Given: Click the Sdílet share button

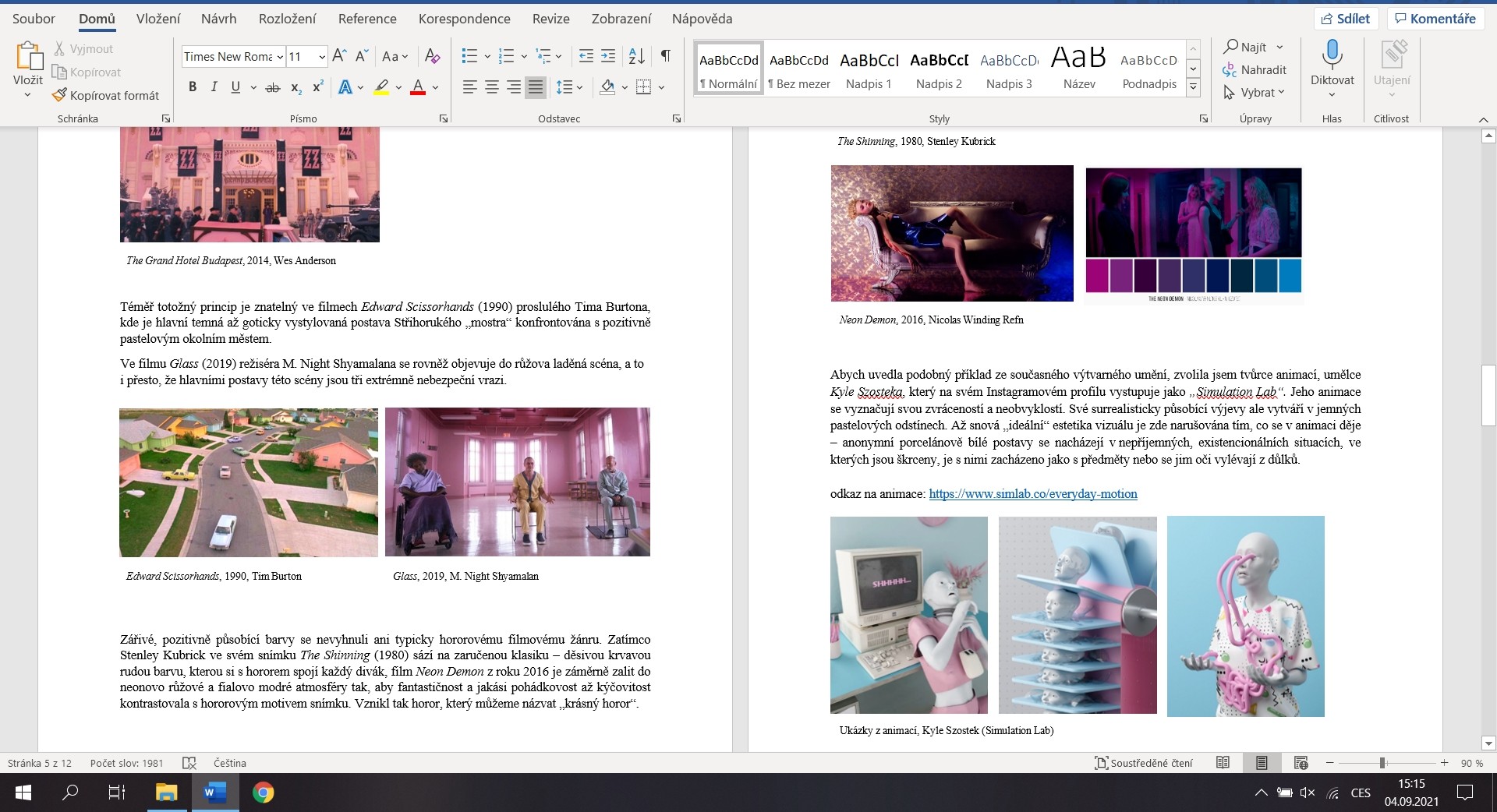Looking at the screenshot, I should pos(1347,19).
